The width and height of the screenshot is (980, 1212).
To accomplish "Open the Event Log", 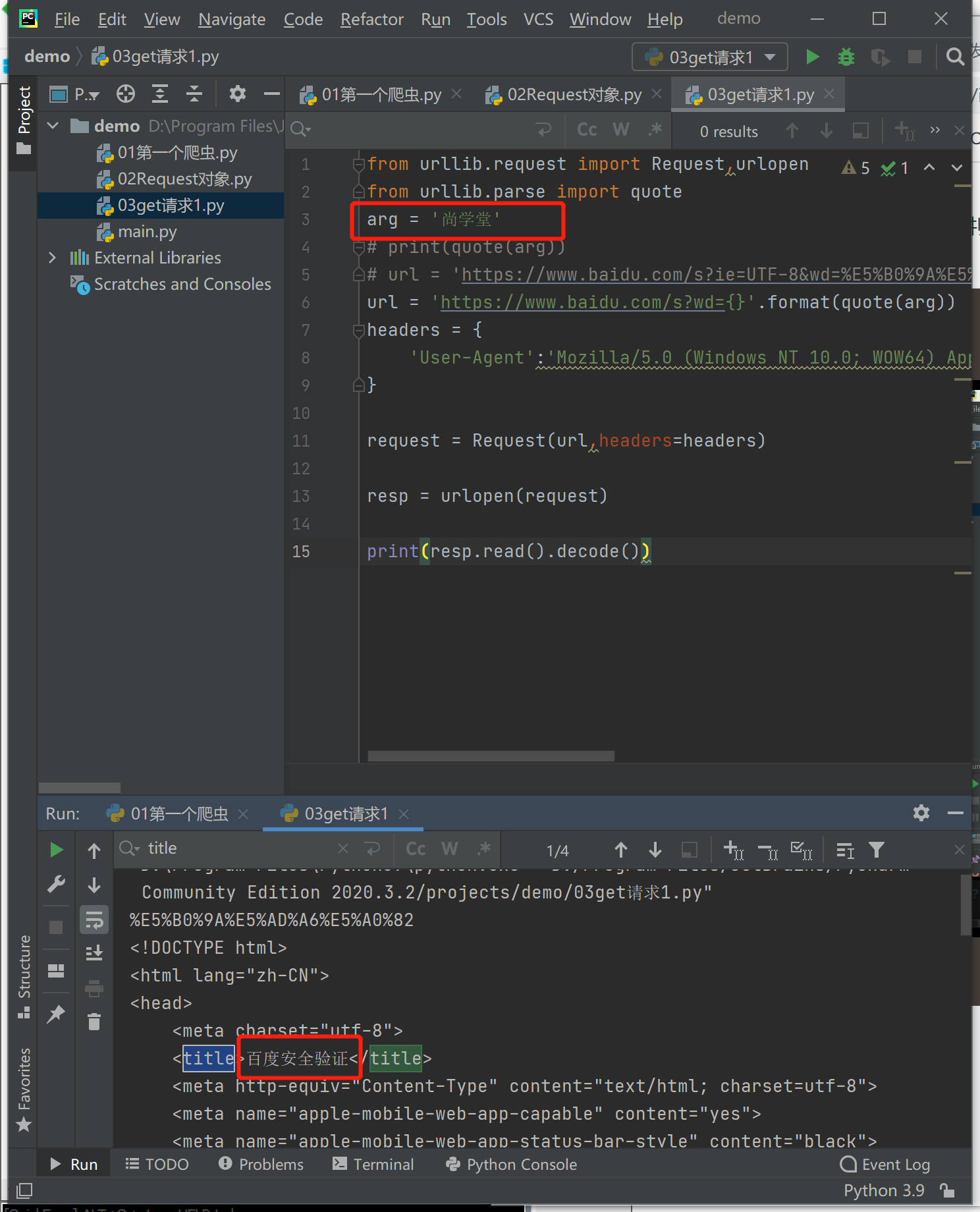I will point(885,1164).
